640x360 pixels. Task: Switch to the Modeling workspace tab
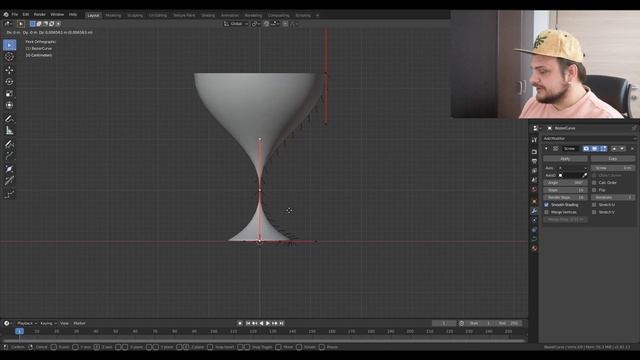[x=113, y=16]
